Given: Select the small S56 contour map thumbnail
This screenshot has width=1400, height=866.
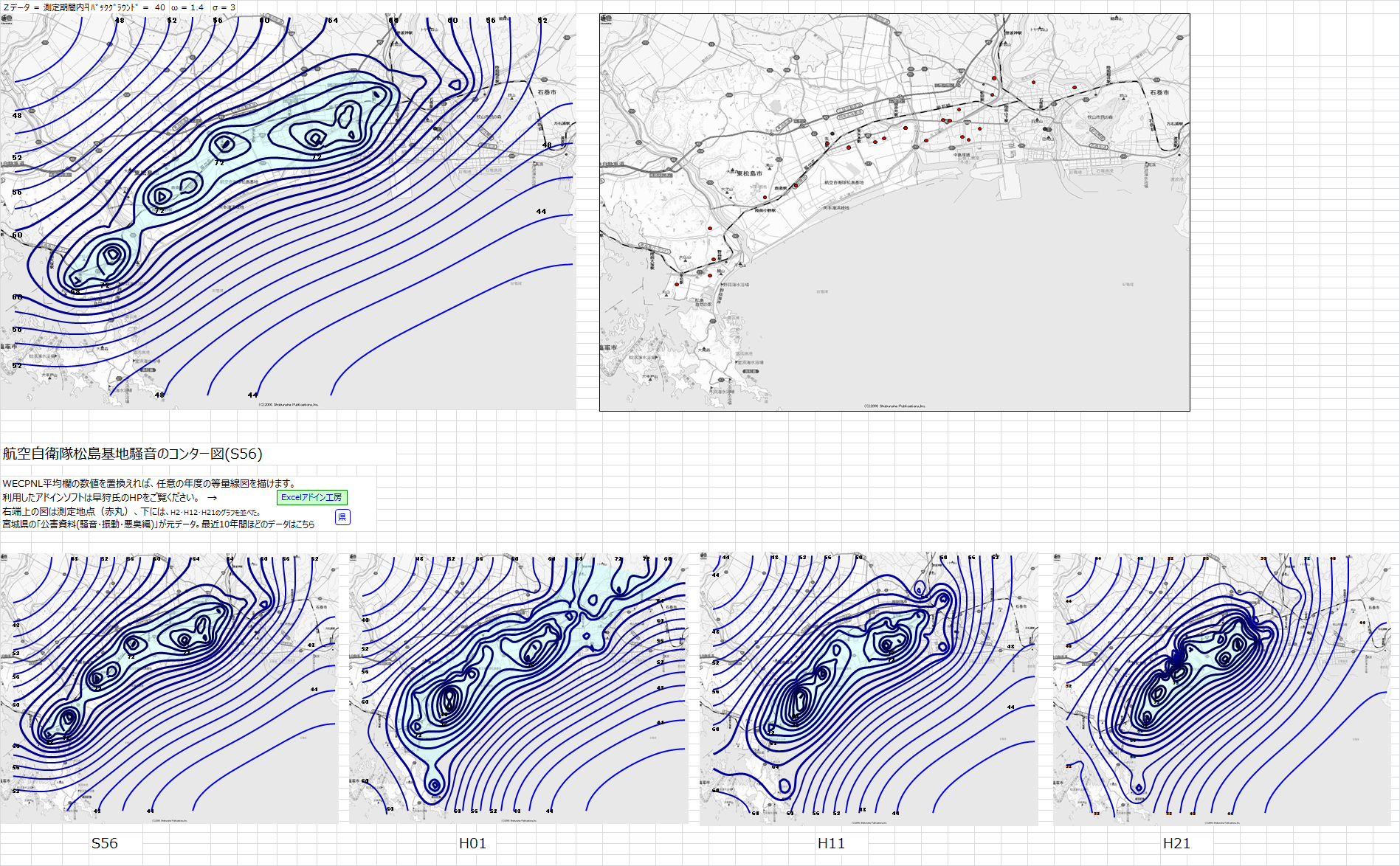Looking at the screenshot, I should (169, 688).
